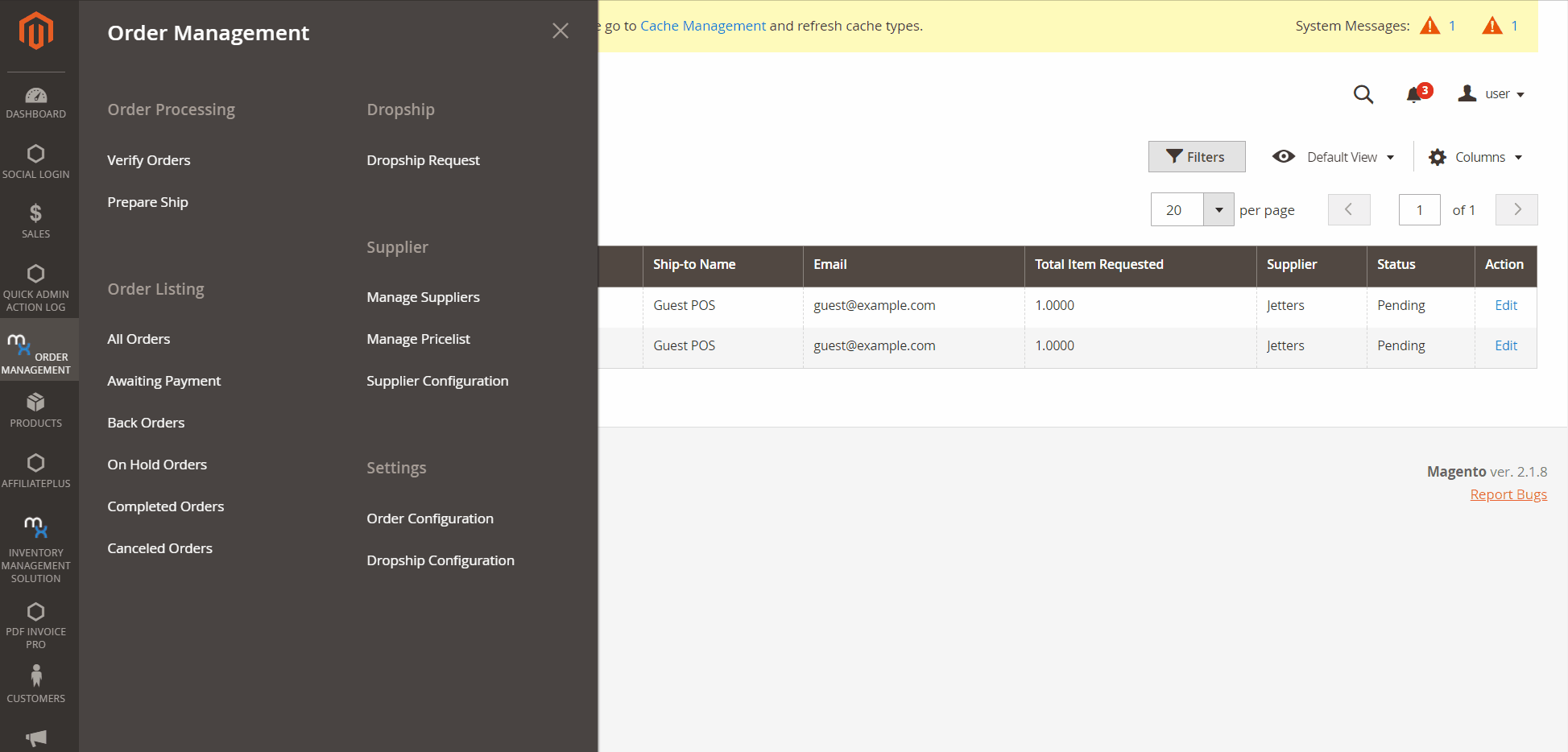Open Default View eye dropdown
This screenshot has height=752, width=1568.
tap(1334, 157)
